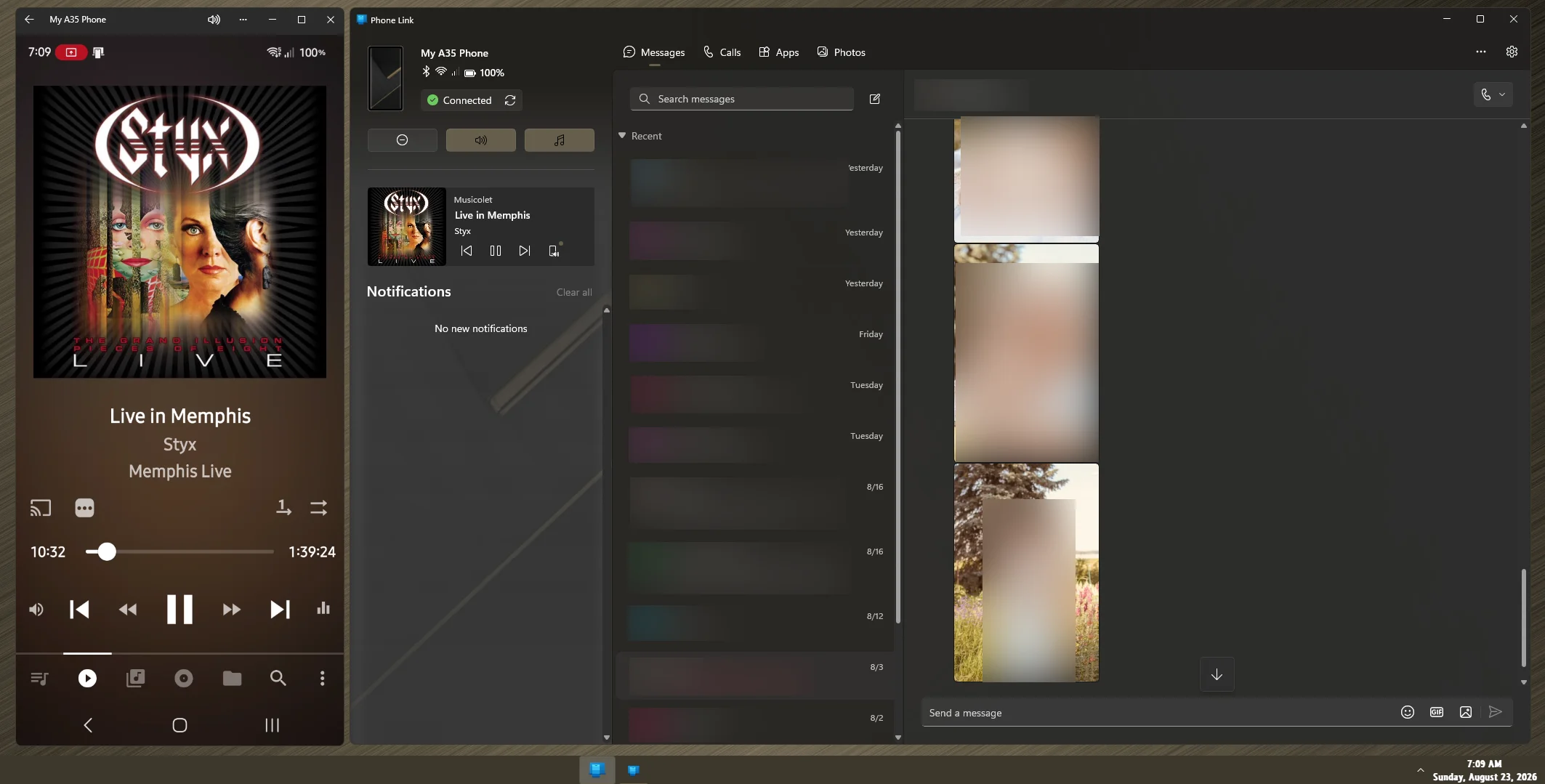Pause music from the Phone Link media card

496,251
